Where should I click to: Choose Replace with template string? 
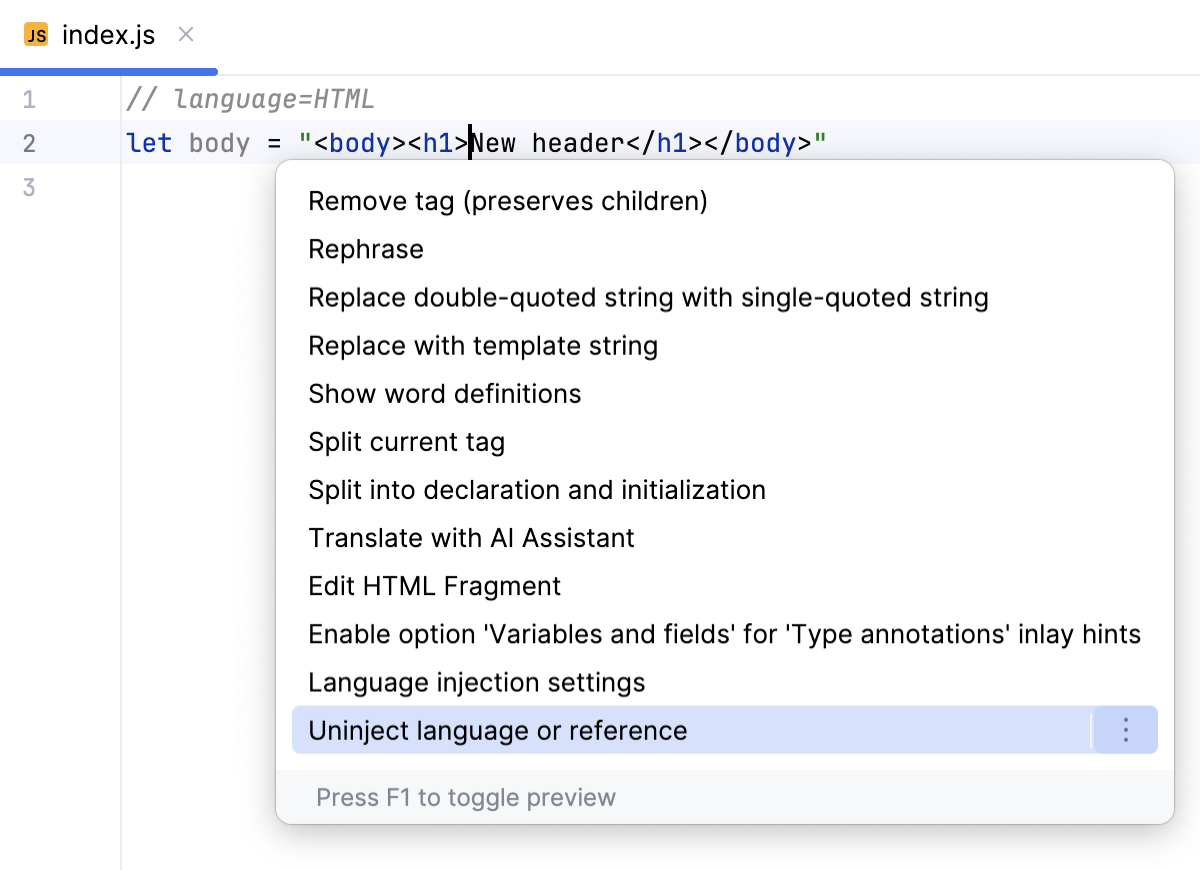pos(483,345)
